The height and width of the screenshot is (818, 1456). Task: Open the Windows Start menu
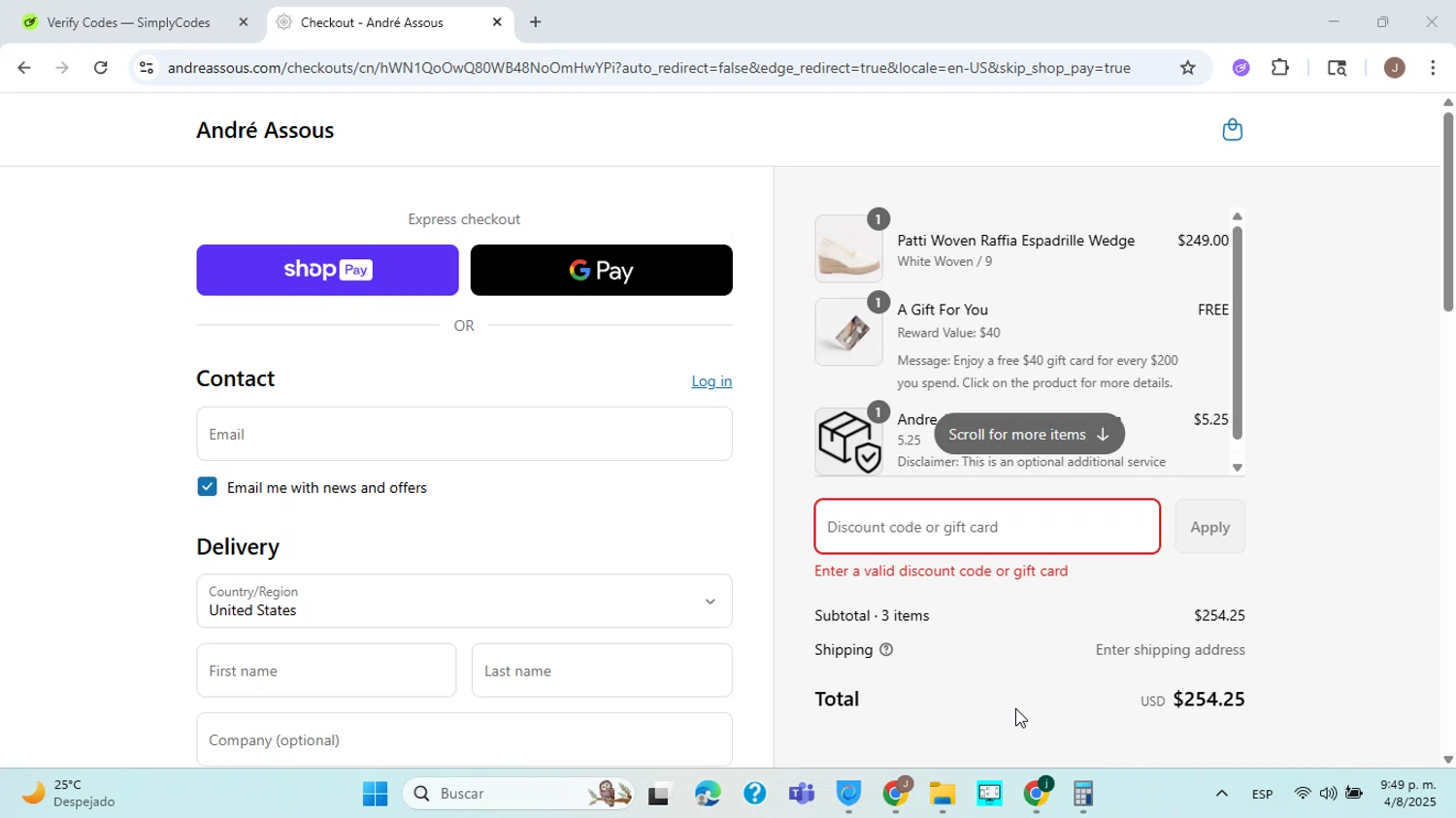click(x=375, y=794)
